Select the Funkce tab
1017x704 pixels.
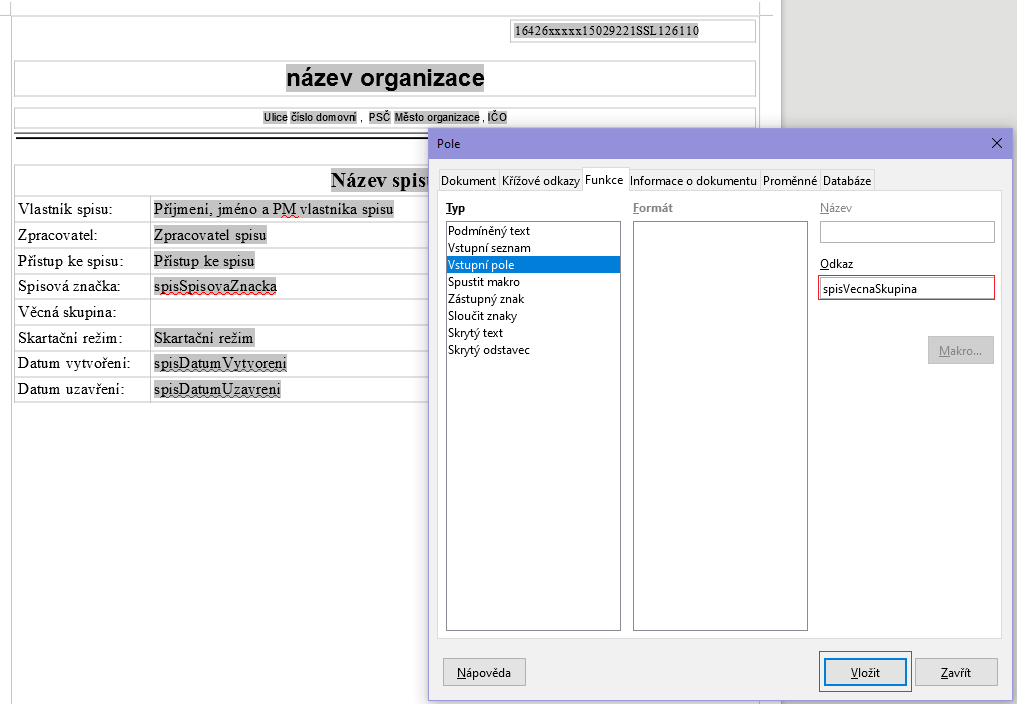[x=604, y=180]
